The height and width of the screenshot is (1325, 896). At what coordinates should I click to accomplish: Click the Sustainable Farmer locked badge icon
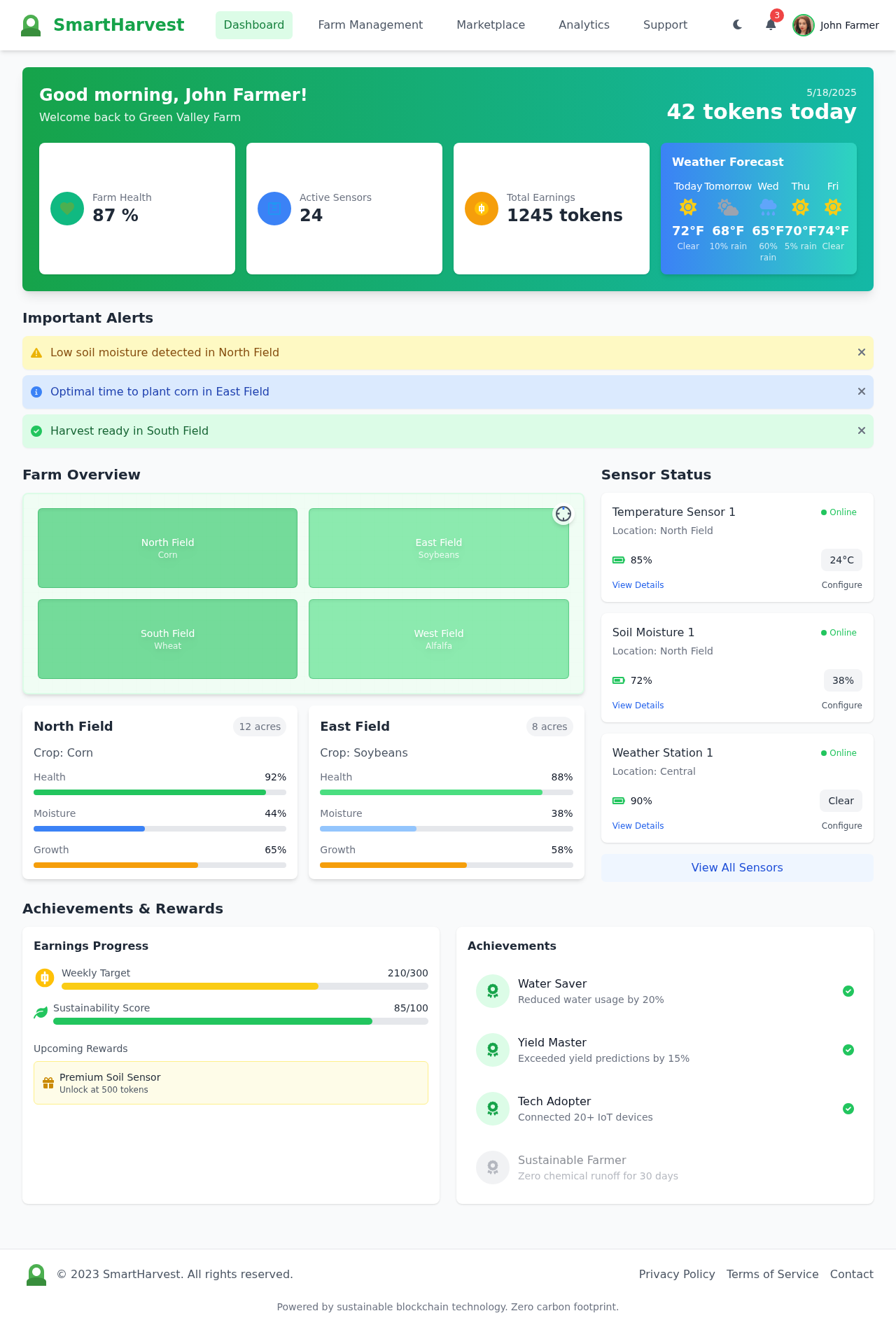[493, 1168]
